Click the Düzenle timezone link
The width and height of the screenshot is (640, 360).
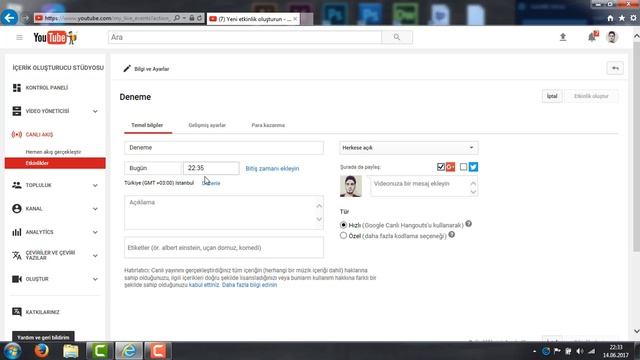211,183
